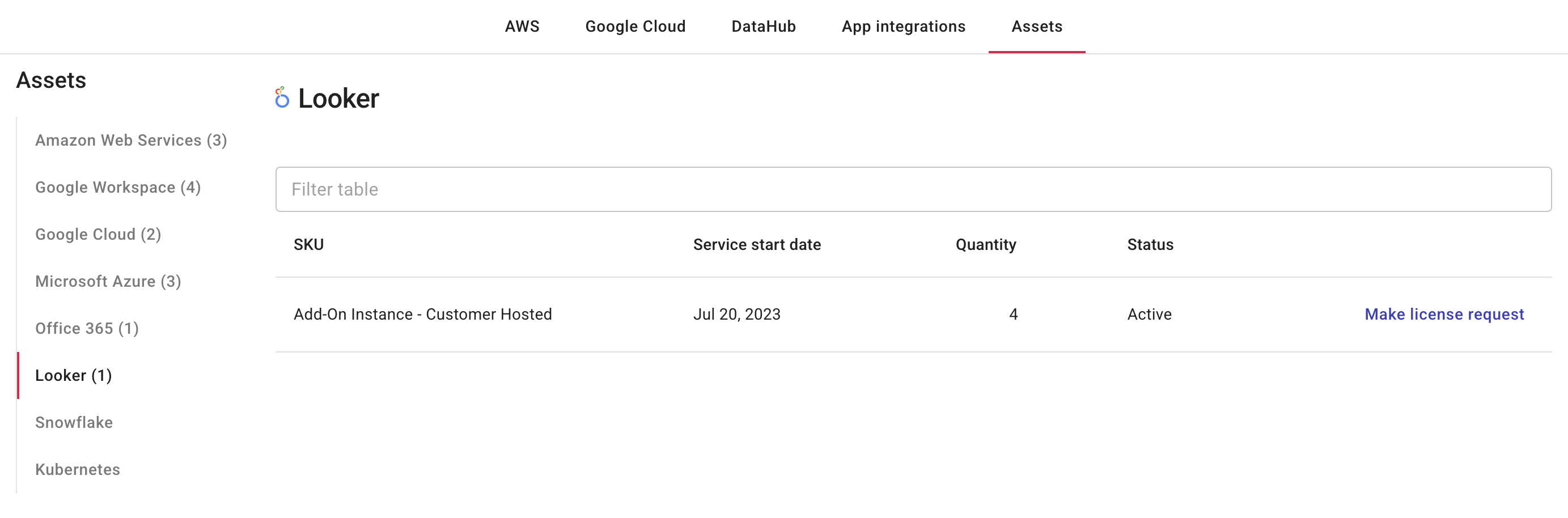
Task: Open Snowflake assets from the sidebar
Action: 74,422
